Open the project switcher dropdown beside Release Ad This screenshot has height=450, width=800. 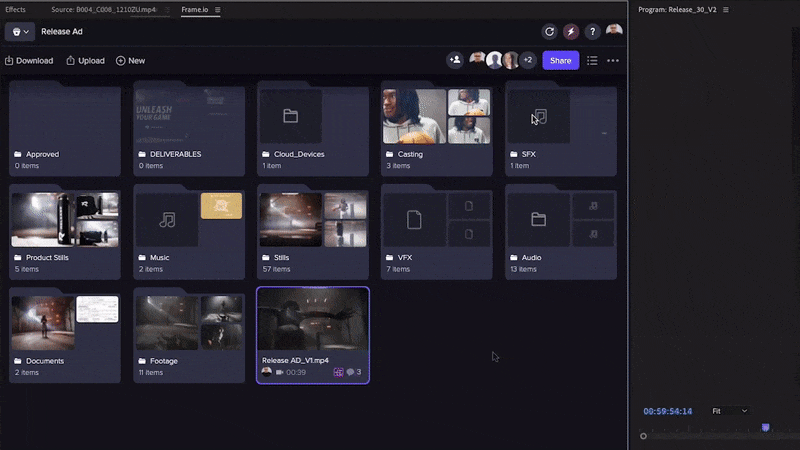(20, 32)
